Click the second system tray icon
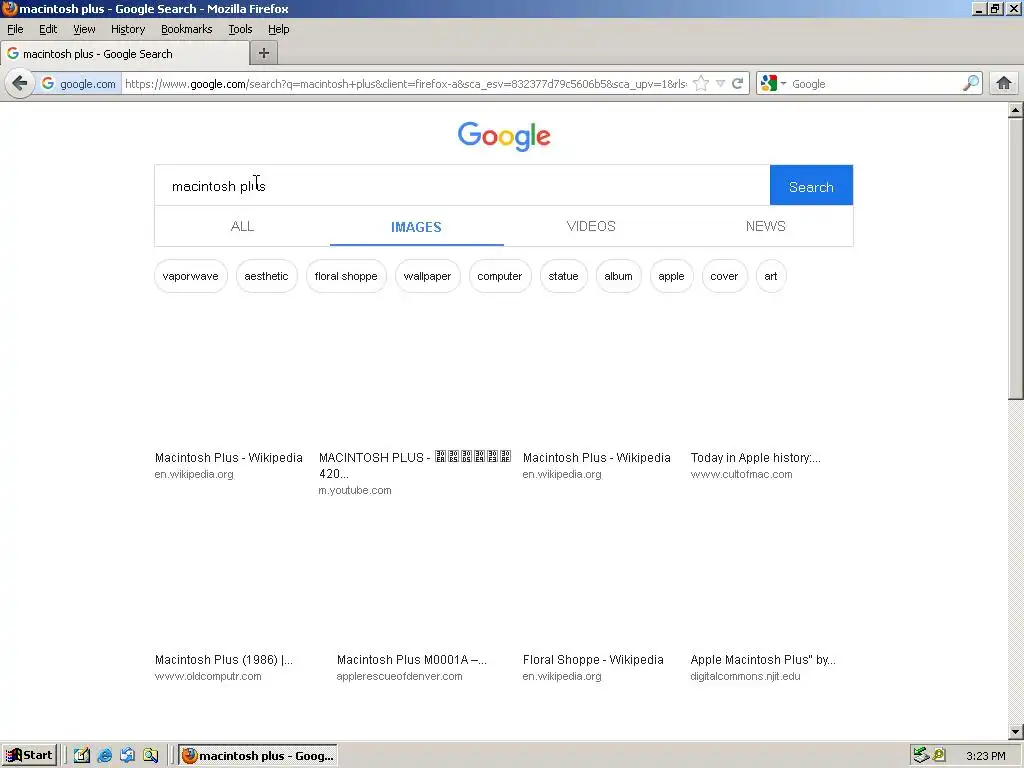 coord(939,756)
